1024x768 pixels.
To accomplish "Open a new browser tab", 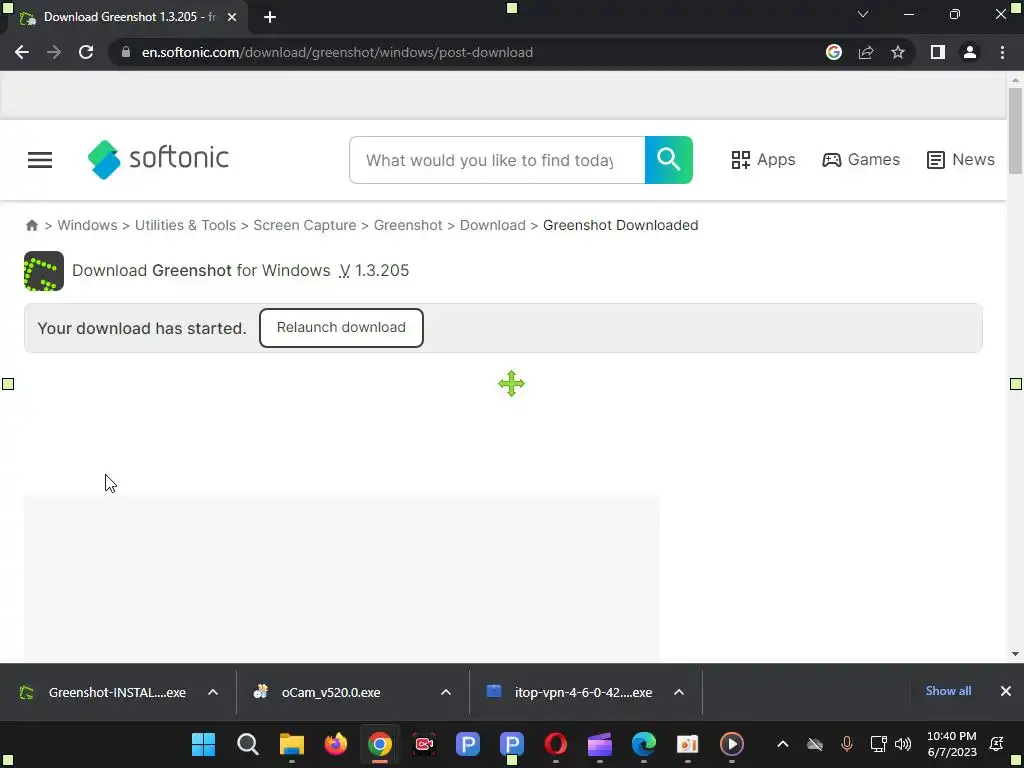I will 270,17.
